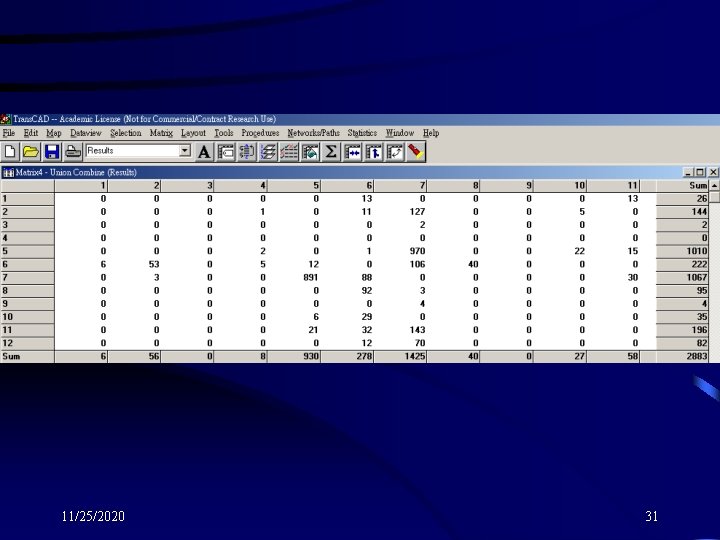Open the Window menu
Viewport: 720px width, 540px height.
coord(400,133)
